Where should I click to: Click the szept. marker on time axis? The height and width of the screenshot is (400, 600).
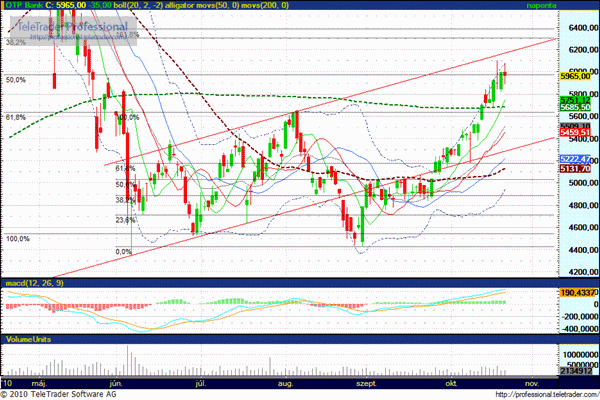[366, 382]
